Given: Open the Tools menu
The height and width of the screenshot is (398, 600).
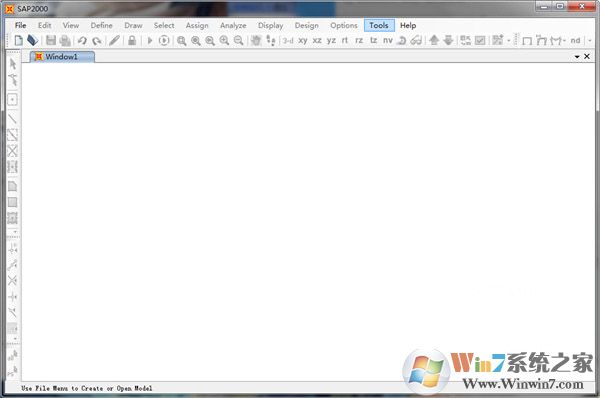Looking at the screenshot, I should (379, 25).
